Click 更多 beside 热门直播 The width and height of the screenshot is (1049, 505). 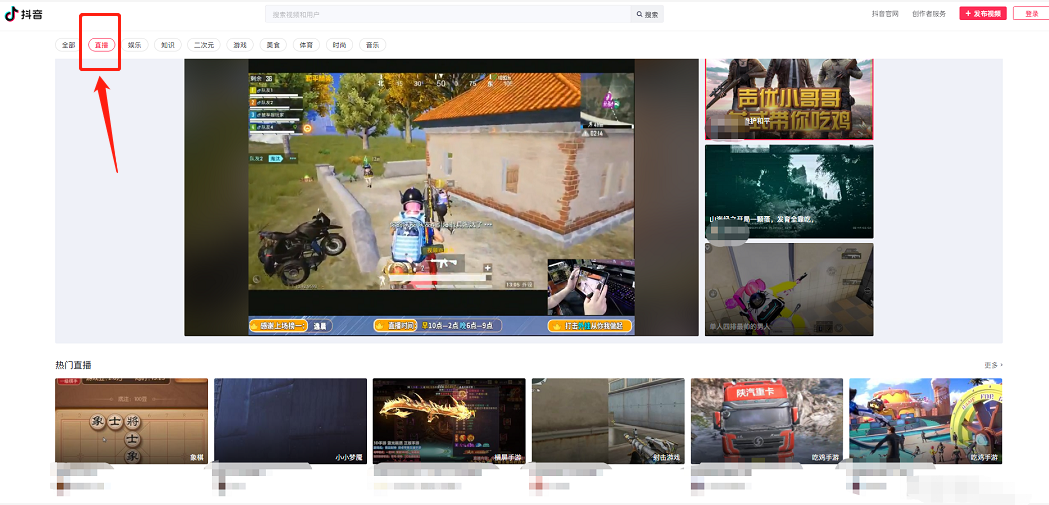coord(993,365)
